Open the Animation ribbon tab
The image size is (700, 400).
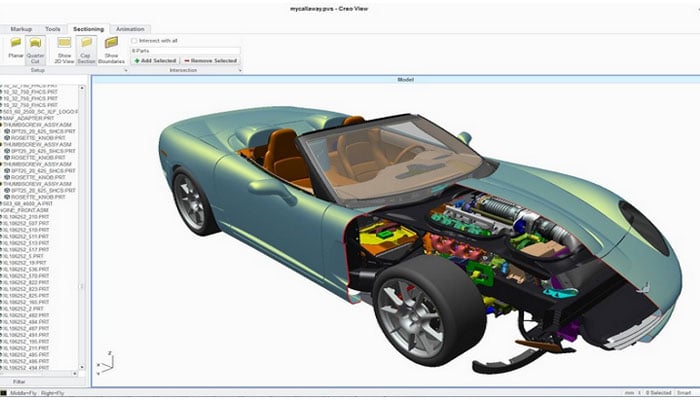tap(130, 29)
